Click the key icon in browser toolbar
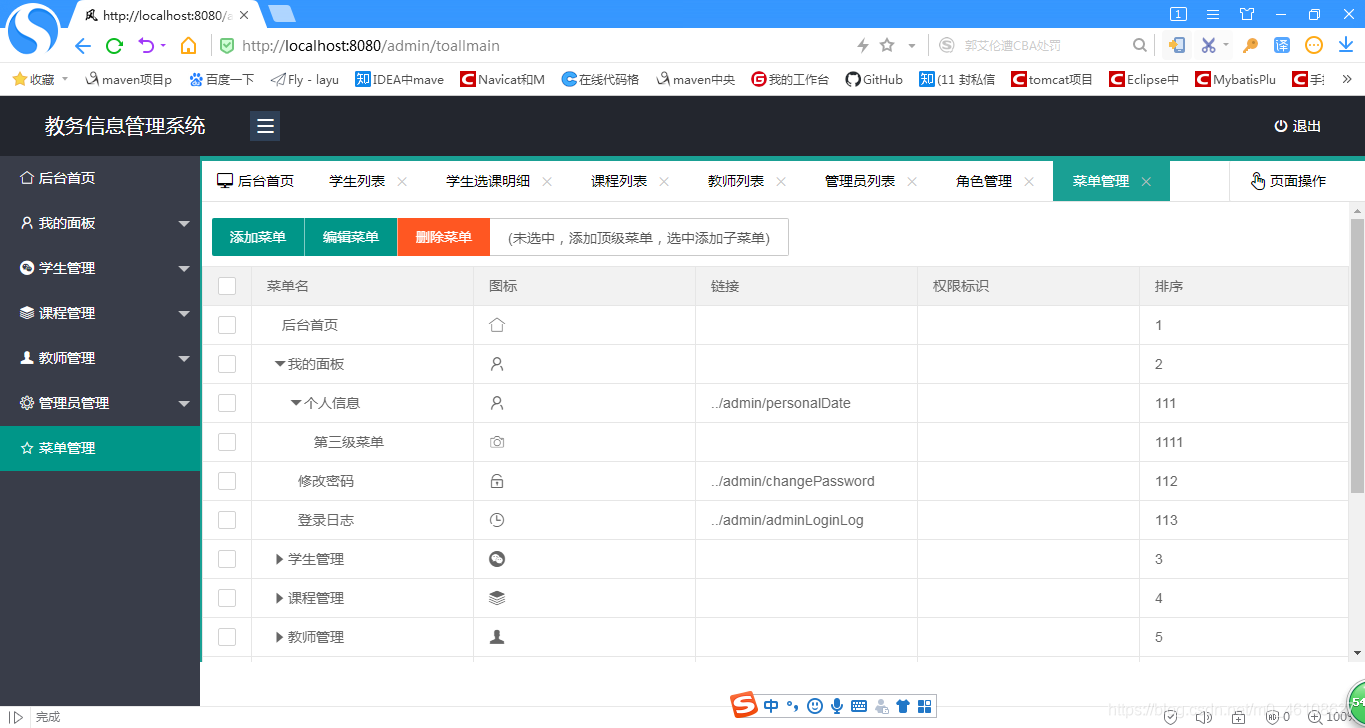1365x728 pixels. point(1250,46)
